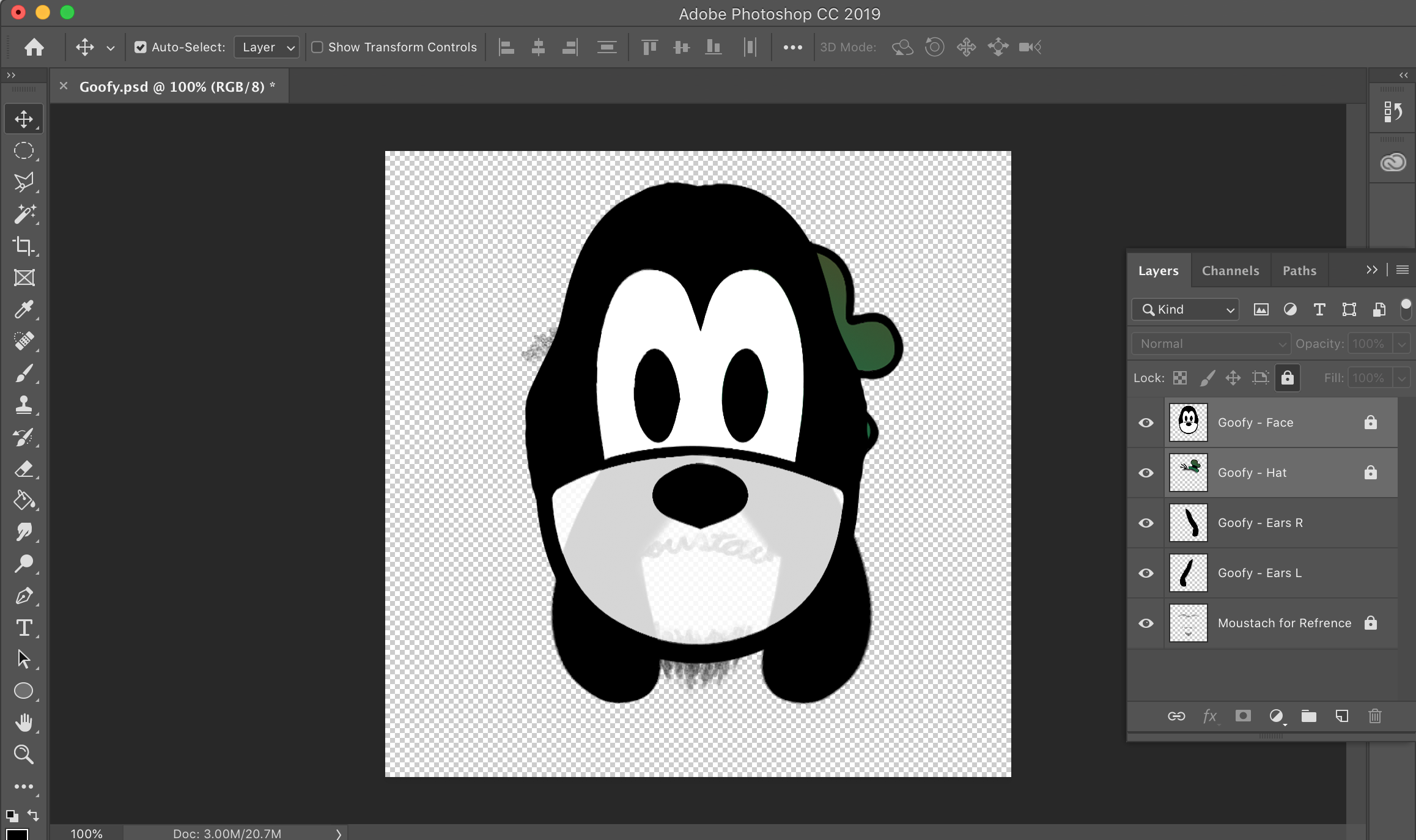1416x840 pixels.
Task: Switch to the Paths tab
Action: pos(1300,271)
